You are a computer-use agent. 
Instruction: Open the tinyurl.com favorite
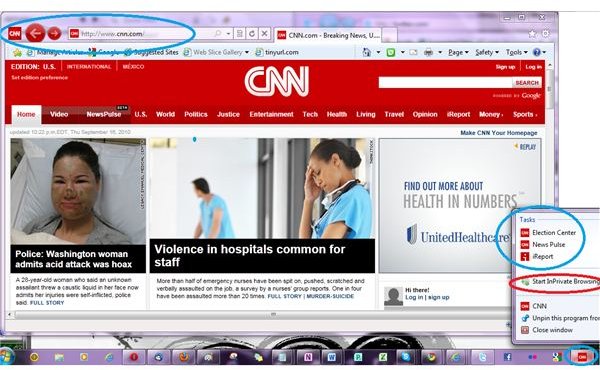tap(277, 52)
